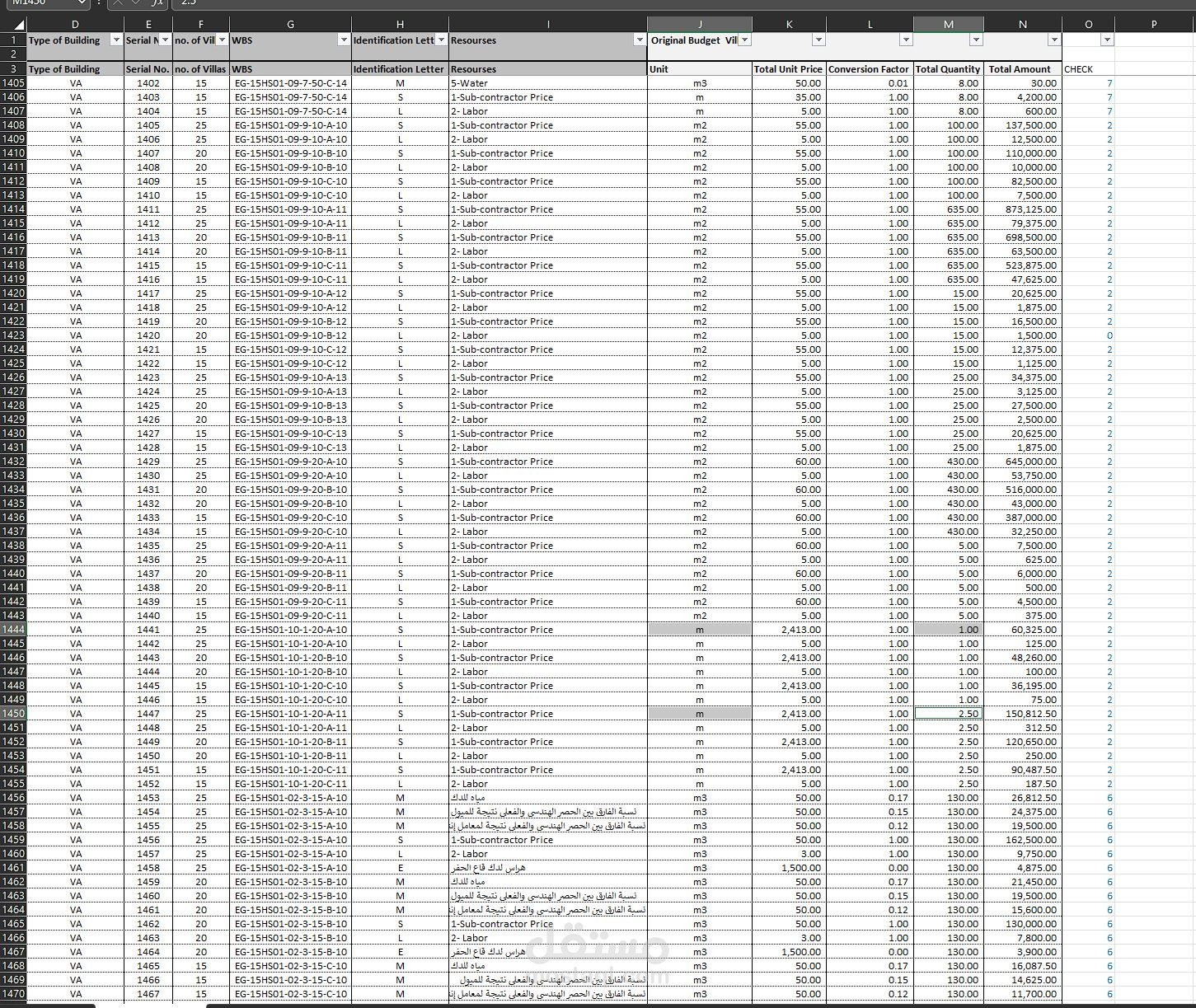Click the 'Total Unit Price' header cell
Image resolution: width=1196 pixels, height=1008 pixels.
(788, 69)
